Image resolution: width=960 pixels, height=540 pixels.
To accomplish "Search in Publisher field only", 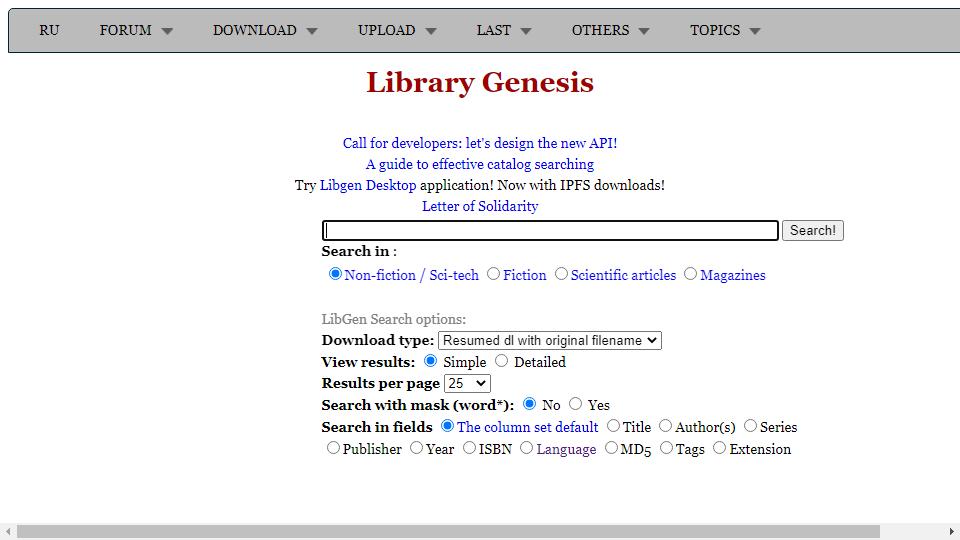I will [333, 448].
